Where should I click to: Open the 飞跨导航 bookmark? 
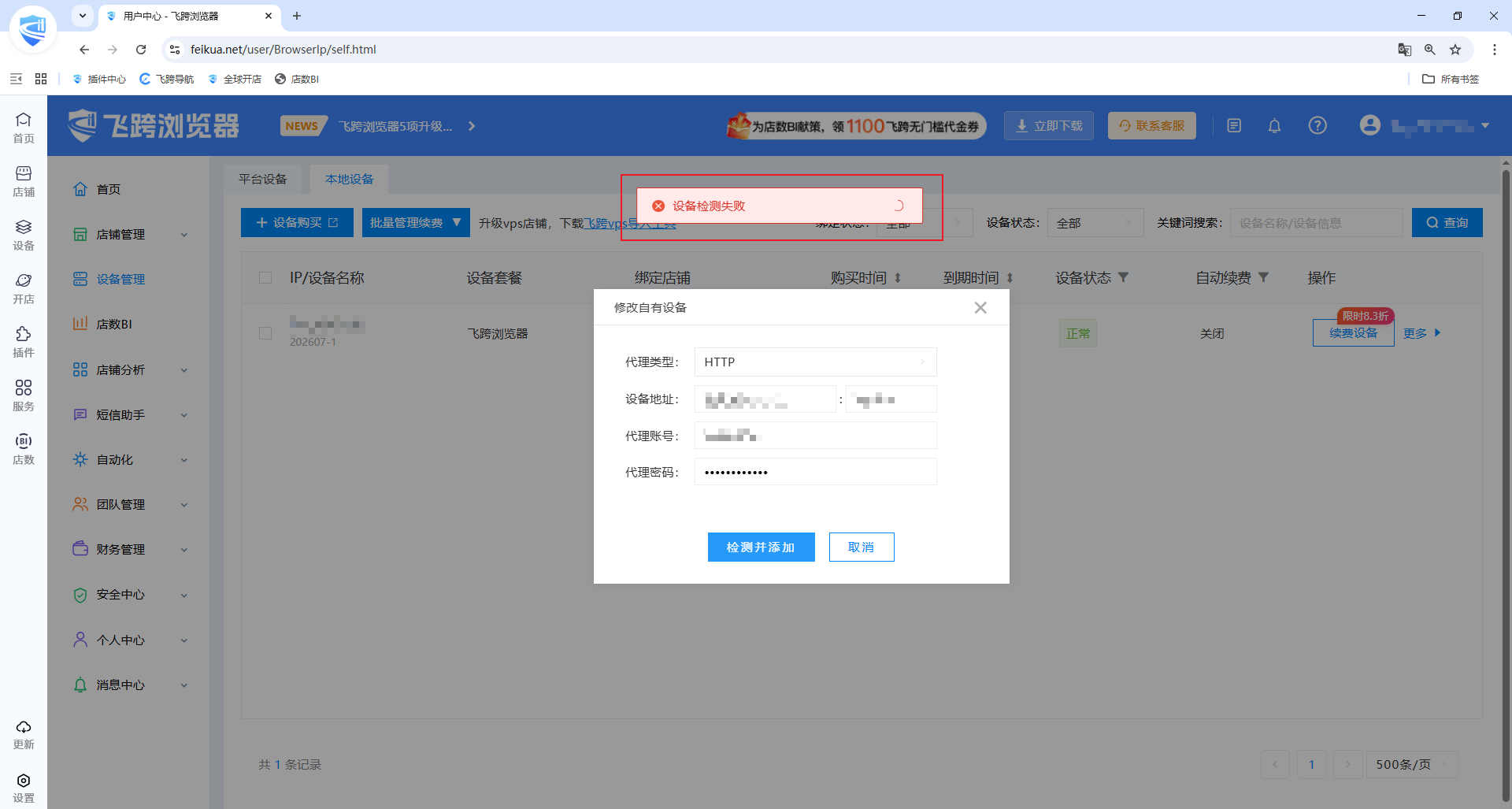167,79
